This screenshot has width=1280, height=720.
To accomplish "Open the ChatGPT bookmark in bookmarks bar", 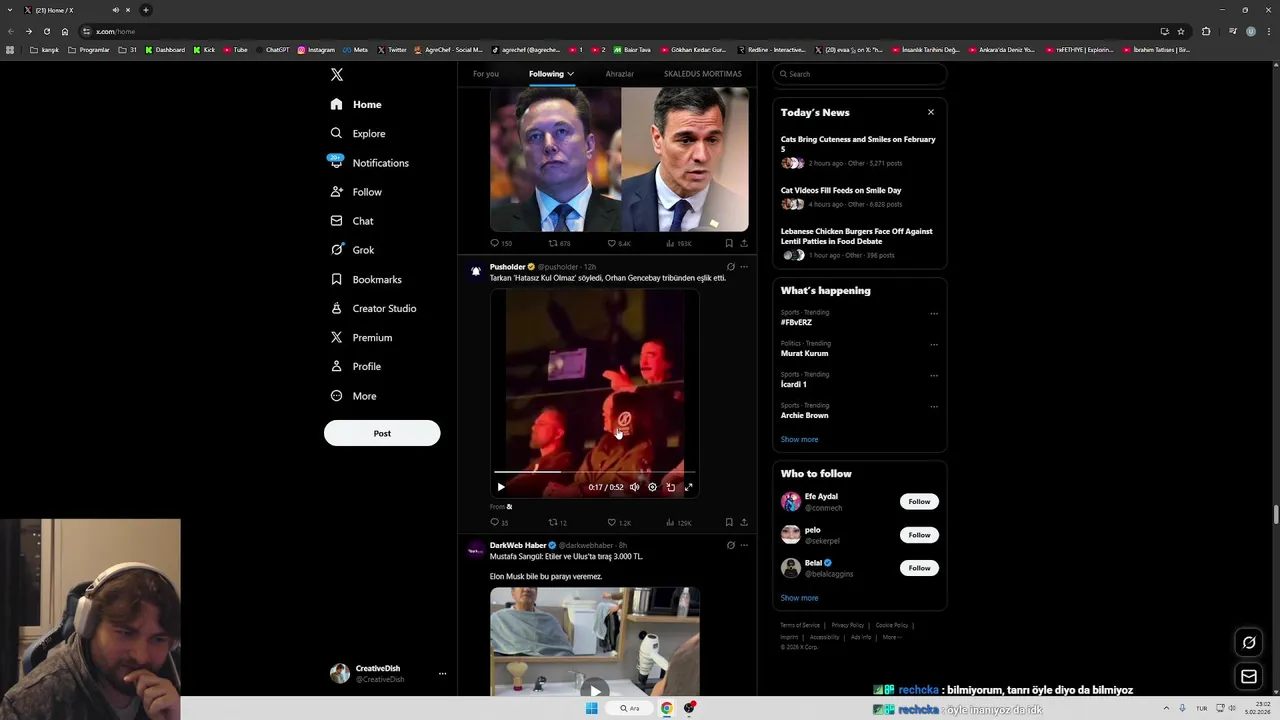I will click(x=272, y=50).
